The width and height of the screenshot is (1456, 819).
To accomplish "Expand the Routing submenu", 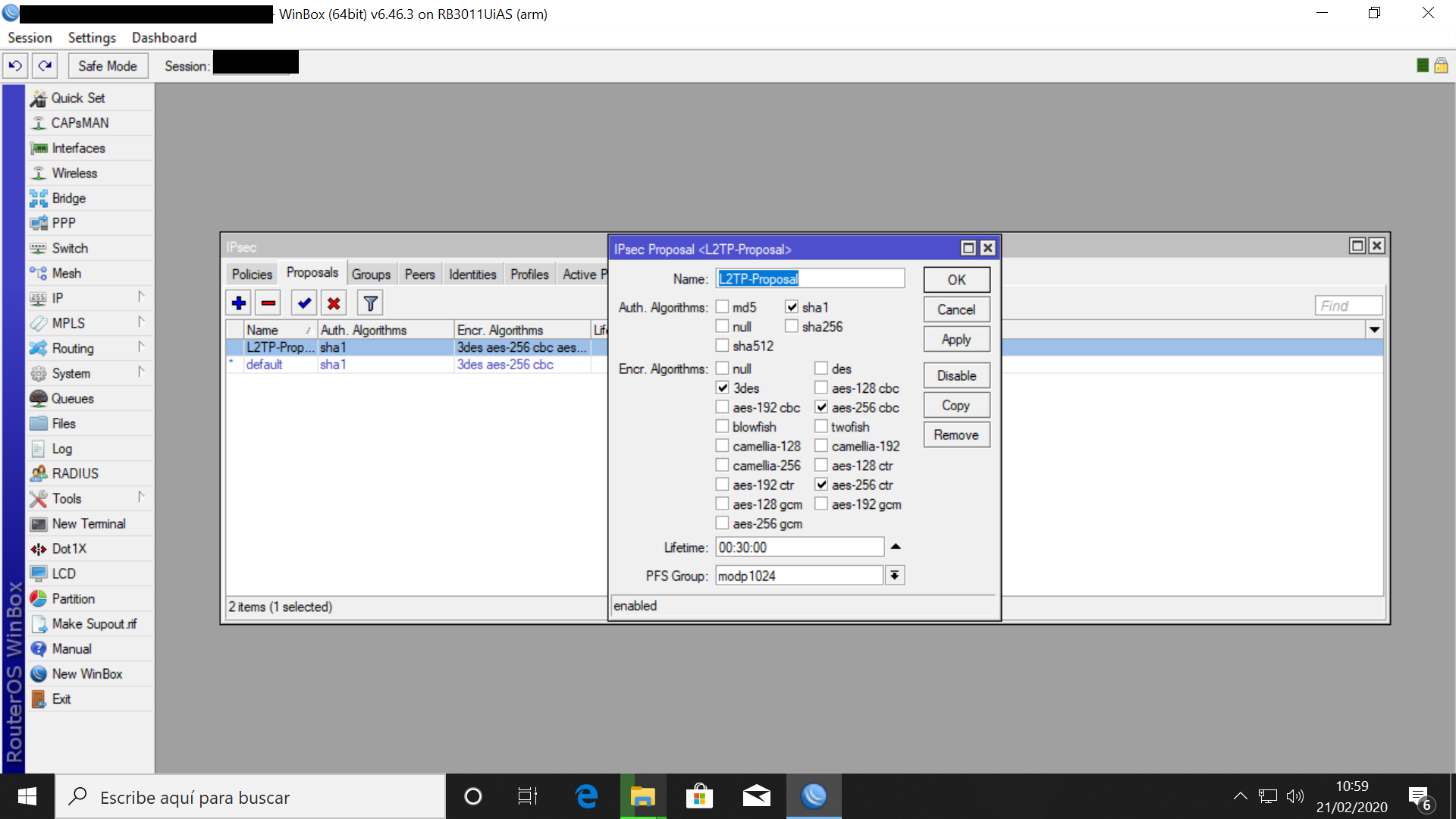I will 141,347.
